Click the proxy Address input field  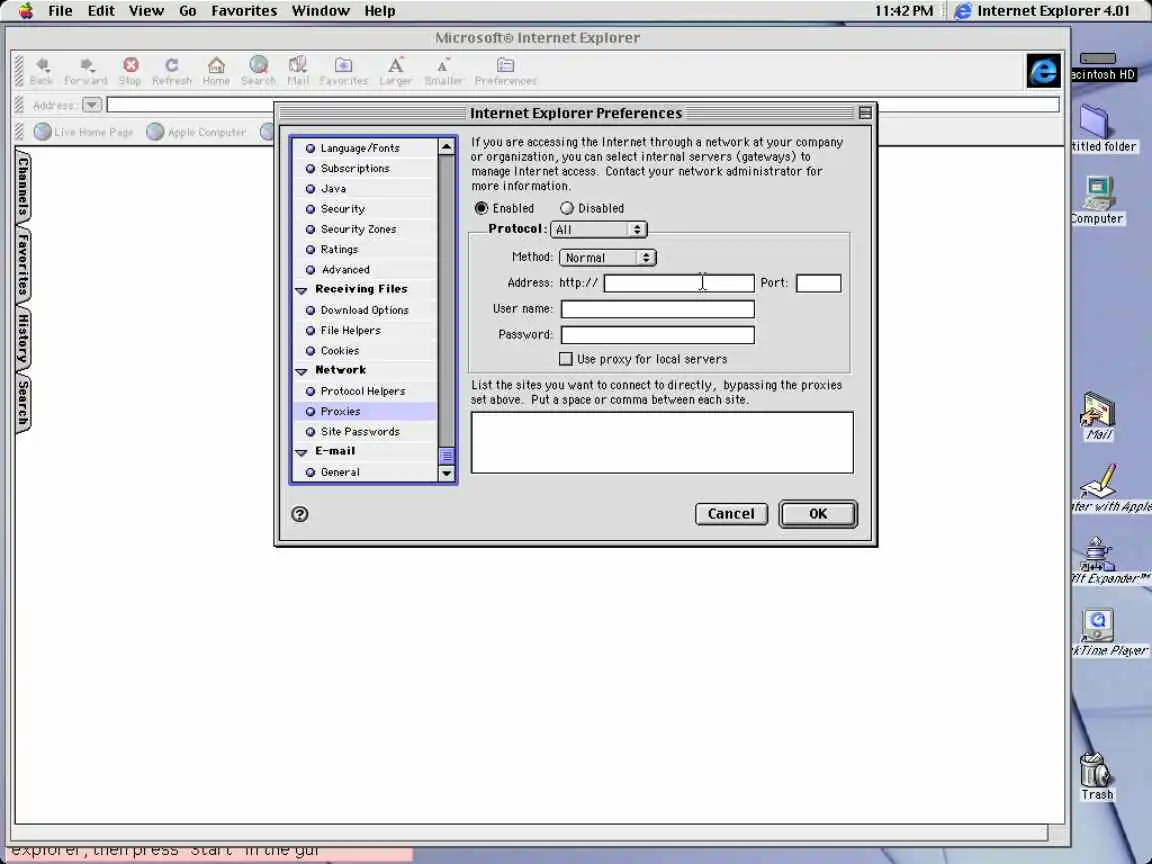click(679, 283)
